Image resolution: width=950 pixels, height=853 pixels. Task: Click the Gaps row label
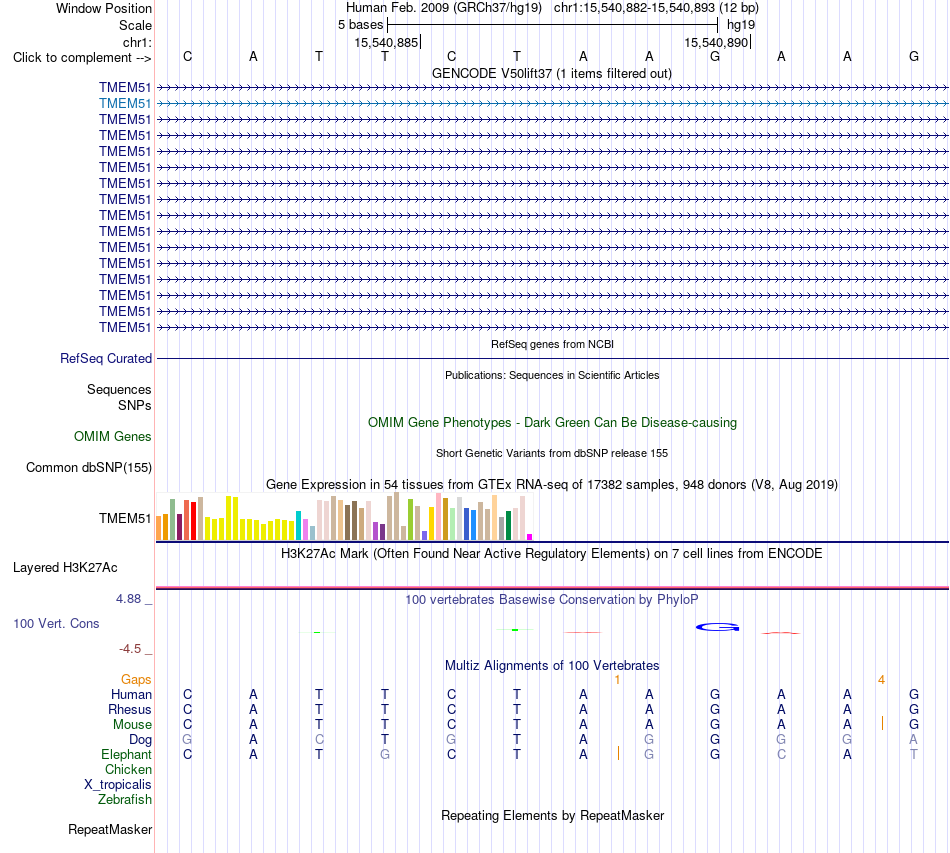136,680
